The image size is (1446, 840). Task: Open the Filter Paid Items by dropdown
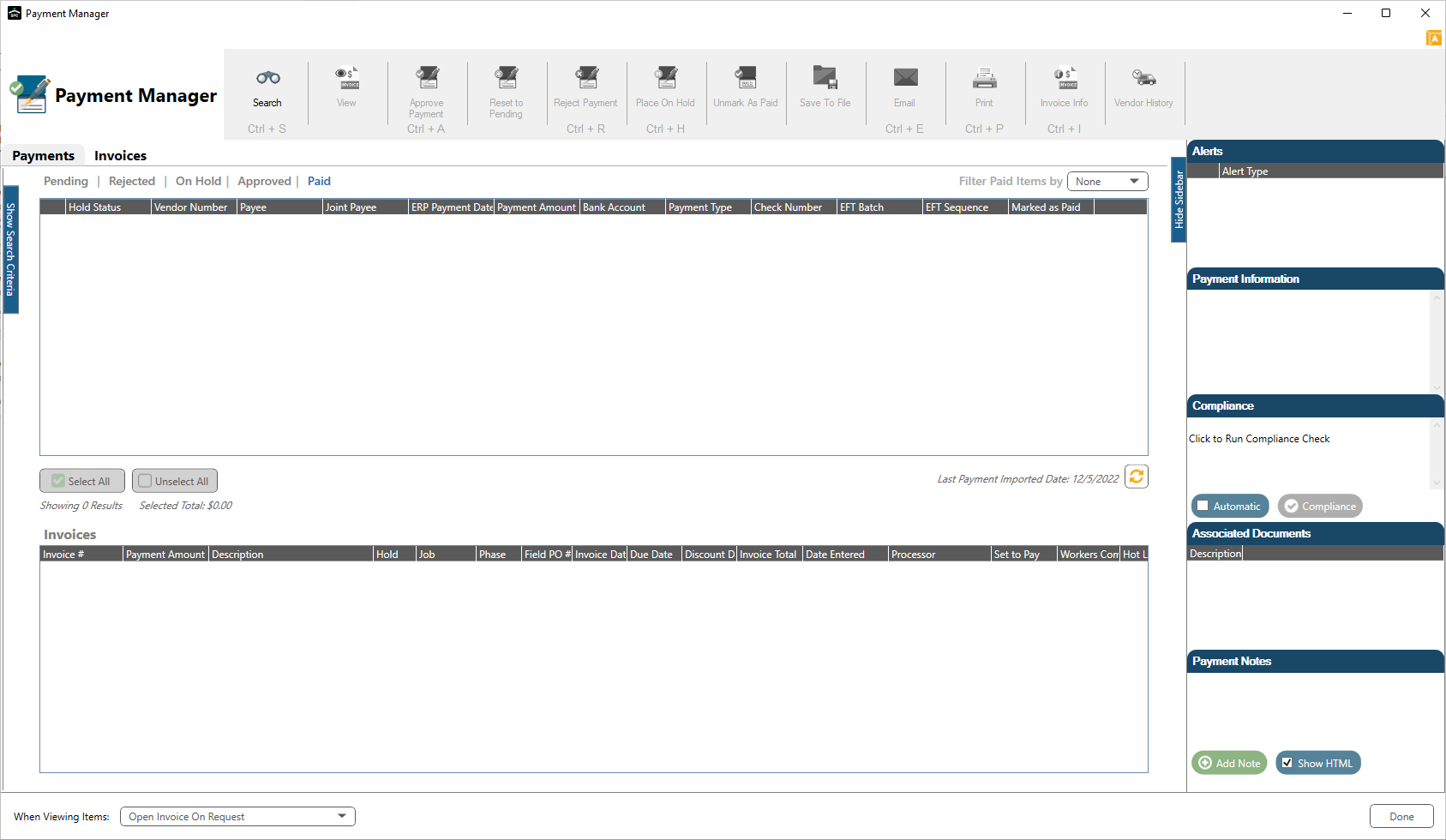click(x=1107, y=182)
